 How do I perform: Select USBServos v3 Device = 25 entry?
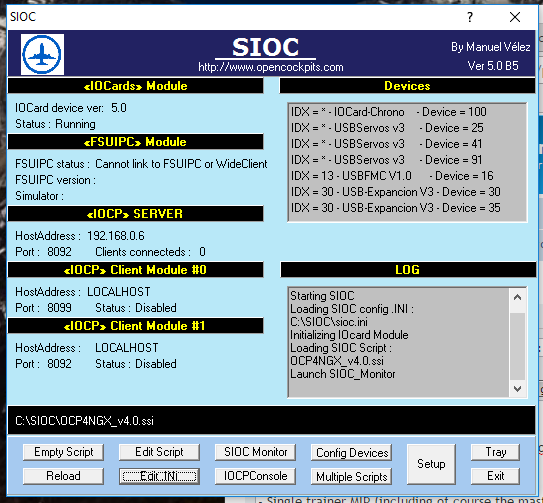387,128
